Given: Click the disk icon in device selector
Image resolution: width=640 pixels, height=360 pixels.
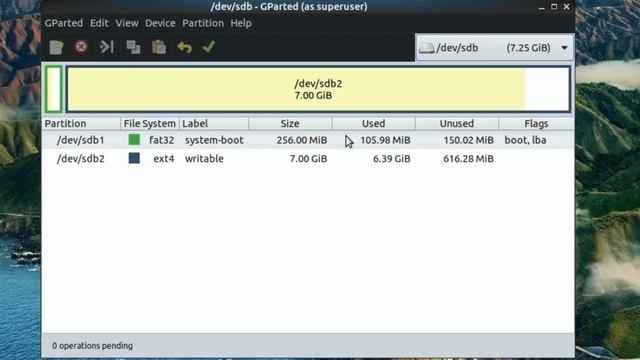Looking at the screenshot, I should [427, 48].
